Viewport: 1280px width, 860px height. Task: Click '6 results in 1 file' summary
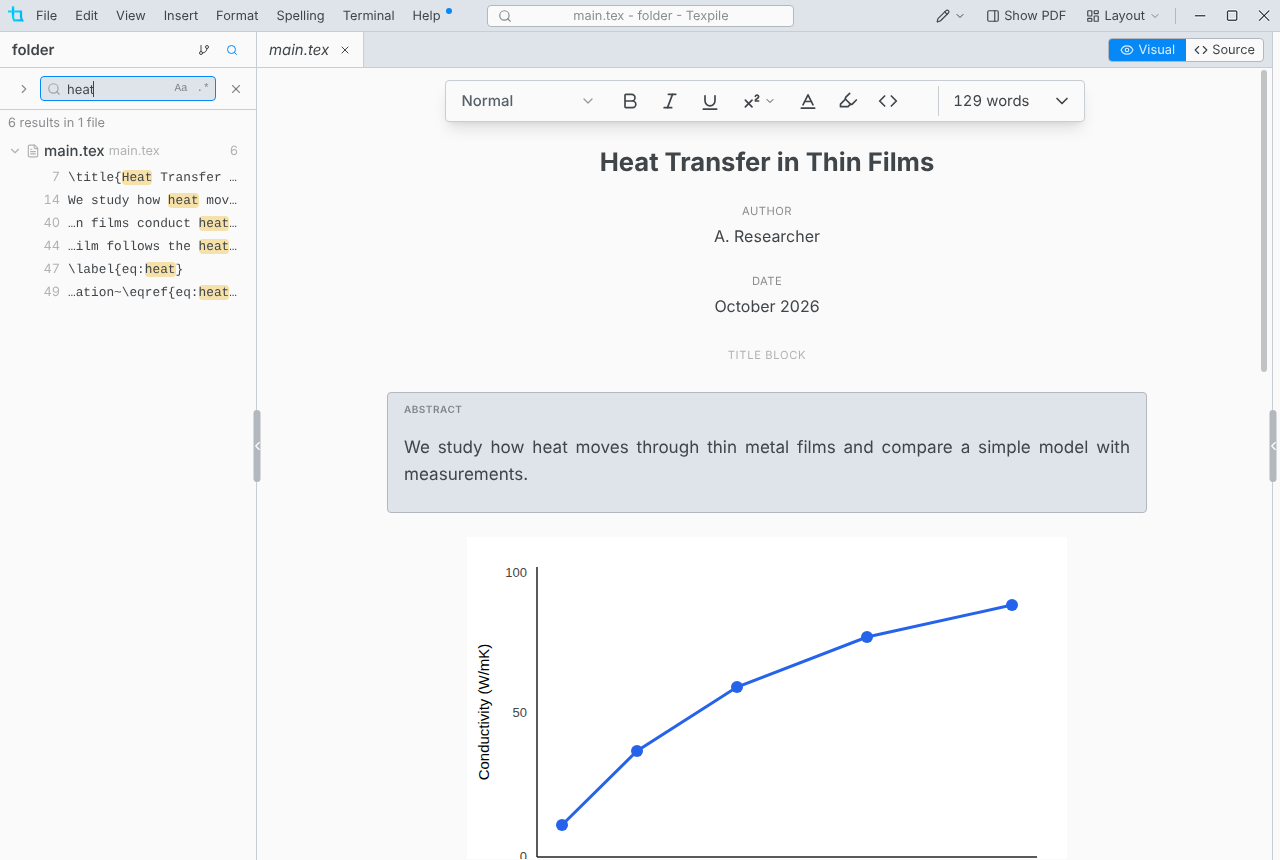(56, 123)
